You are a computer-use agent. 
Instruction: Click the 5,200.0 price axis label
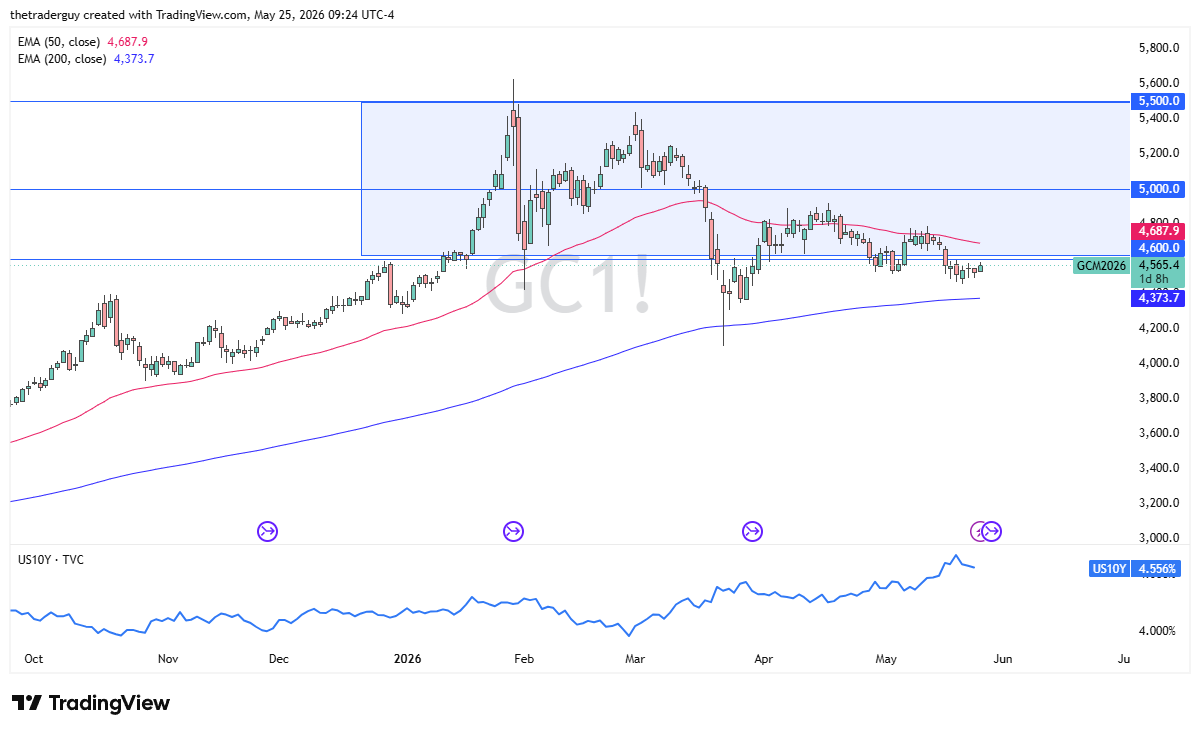(x=1160, y=153)
